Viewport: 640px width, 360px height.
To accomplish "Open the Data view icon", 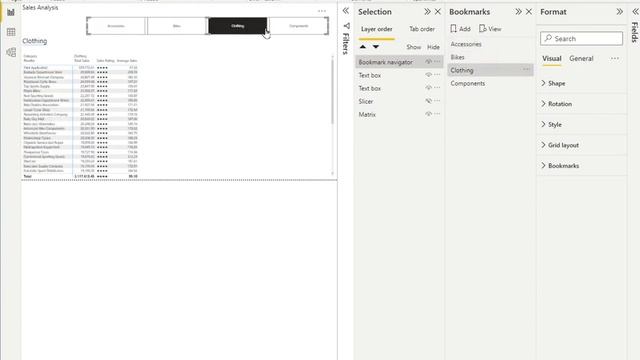I will pyautogui.click(x=11, y=32).
